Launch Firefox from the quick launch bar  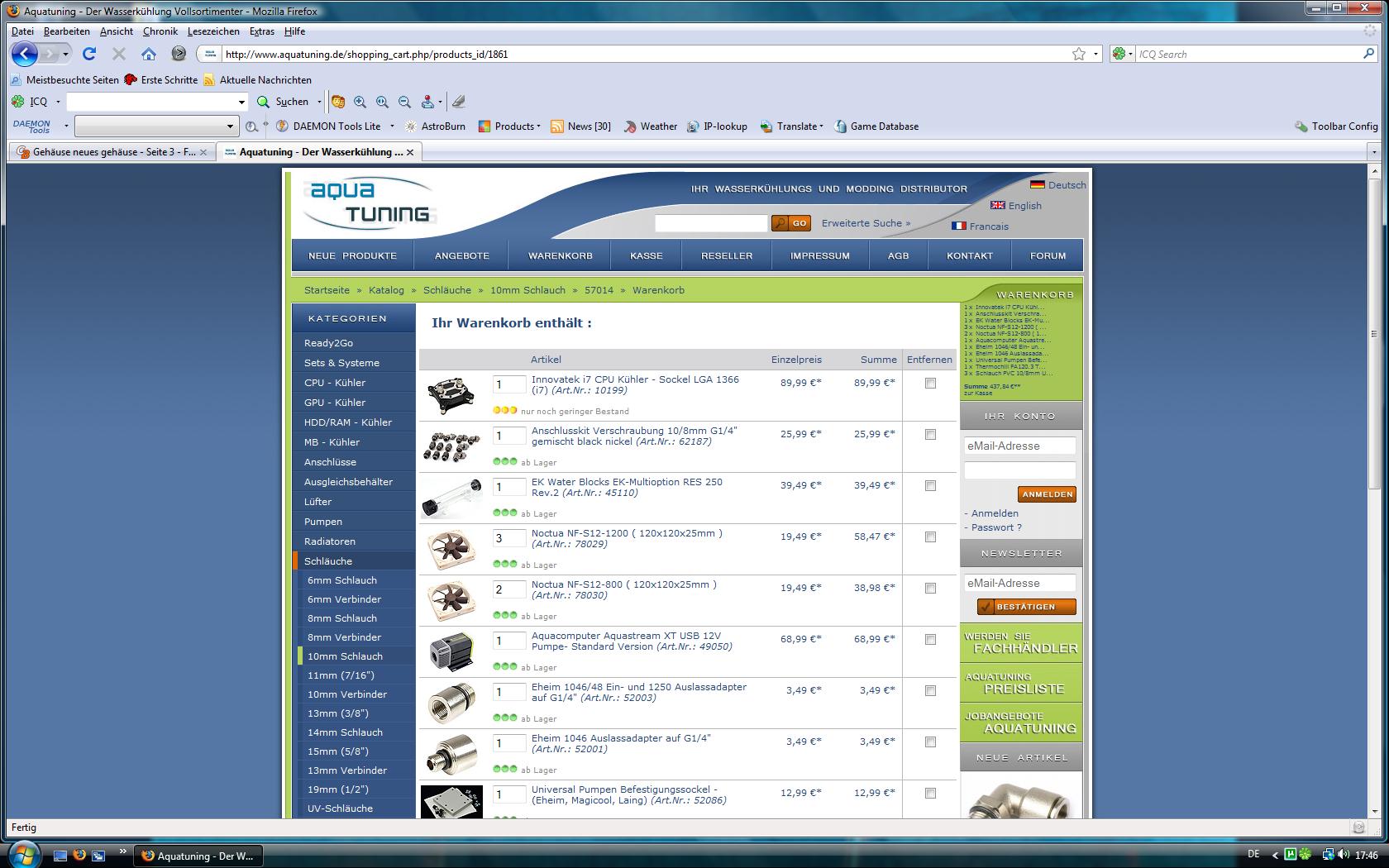point(79,856)
